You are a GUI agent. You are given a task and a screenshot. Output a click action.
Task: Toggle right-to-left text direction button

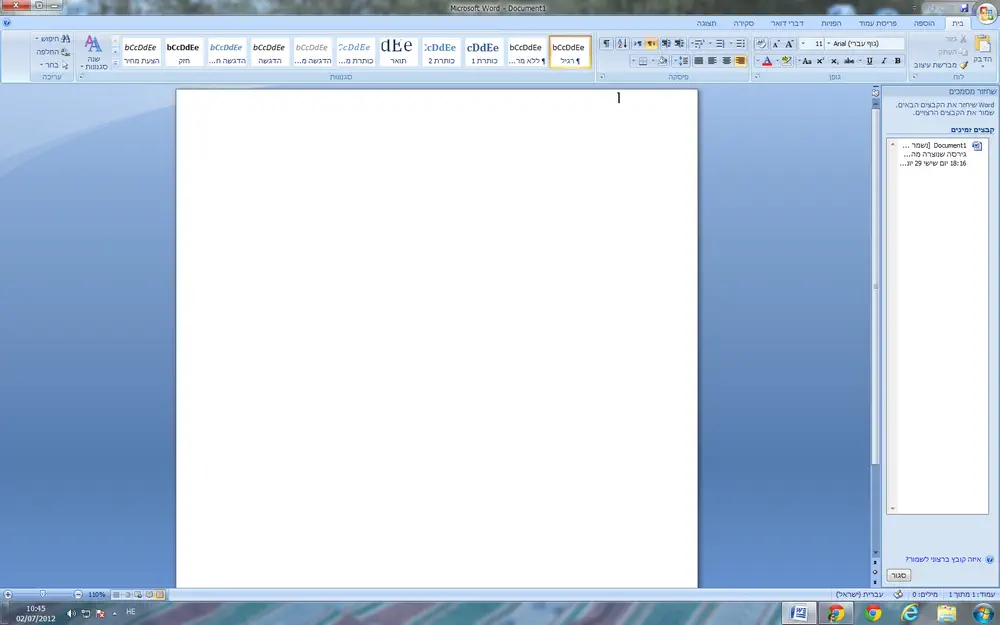click(652, 44)
